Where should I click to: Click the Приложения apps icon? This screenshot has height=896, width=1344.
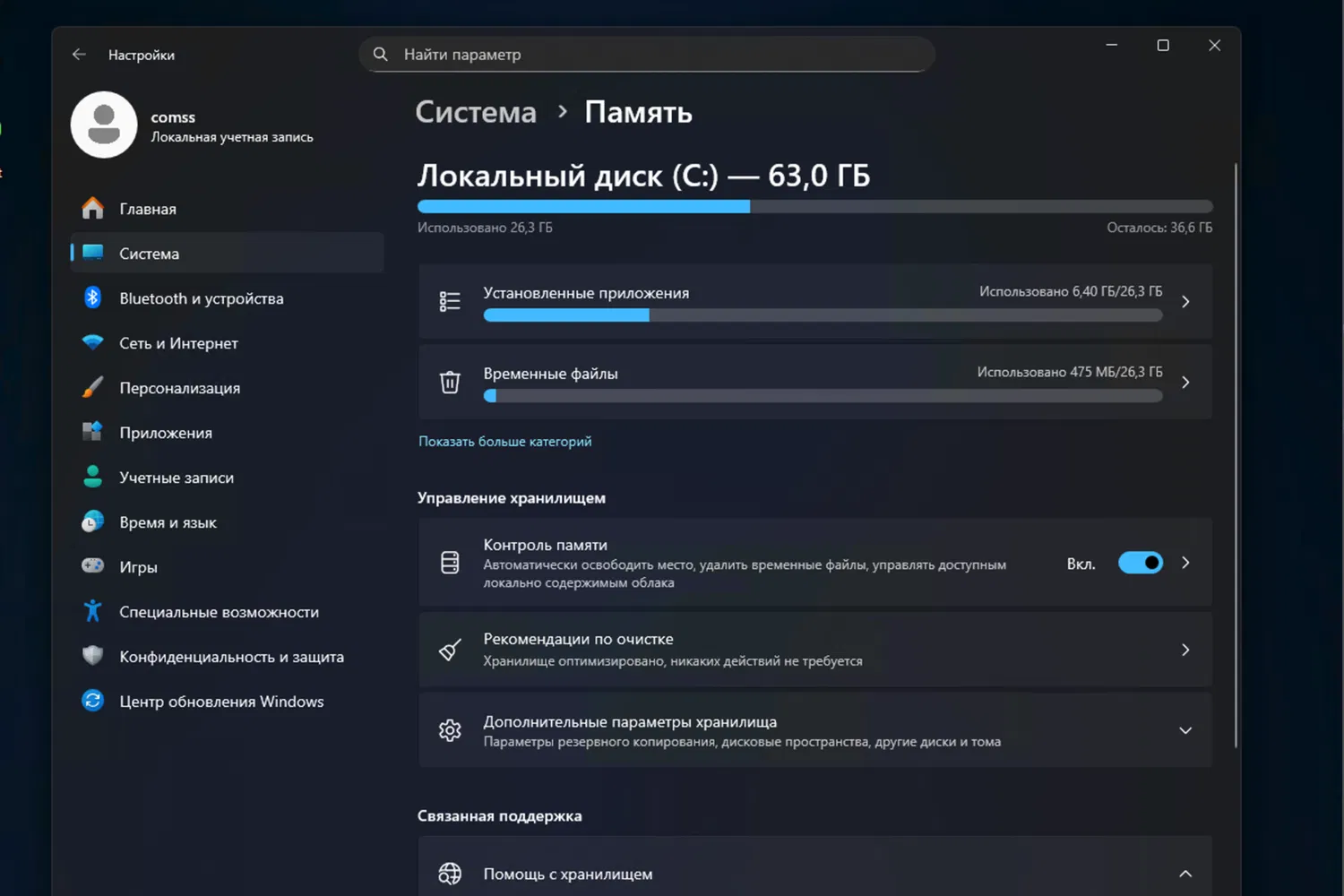pyautogui.click(x=93, y=432)
